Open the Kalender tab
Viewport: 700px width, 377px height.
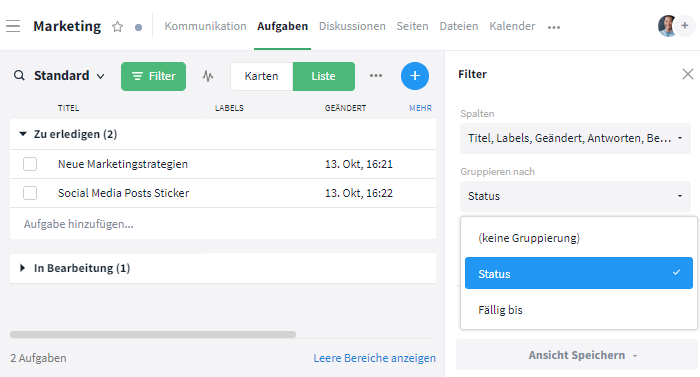tap(512, 26)
